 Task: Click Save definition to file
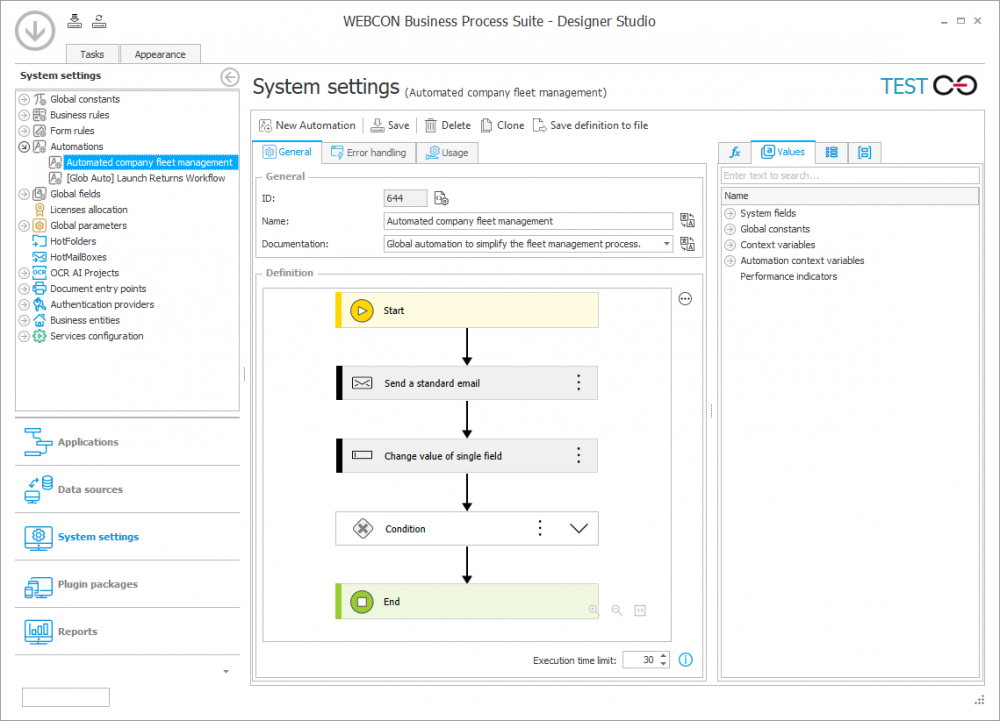coord(591,126)
